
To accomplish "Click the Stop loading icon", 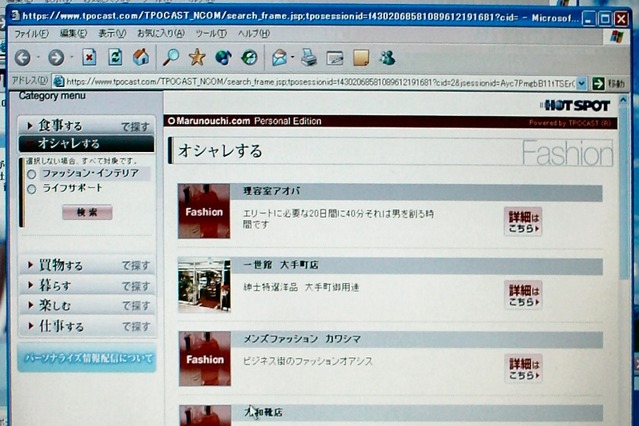I will coord(89,57).
